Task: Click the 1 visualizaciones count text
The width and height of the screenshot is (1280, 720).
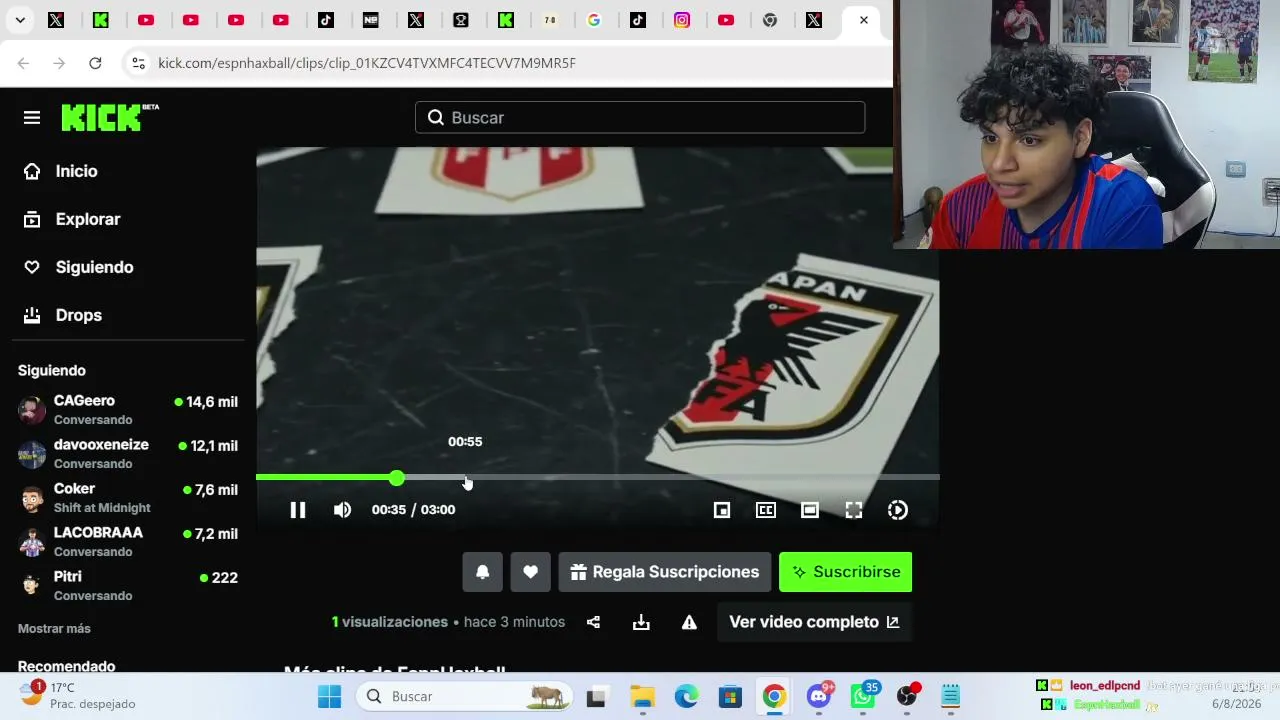Action: [390, 622]
